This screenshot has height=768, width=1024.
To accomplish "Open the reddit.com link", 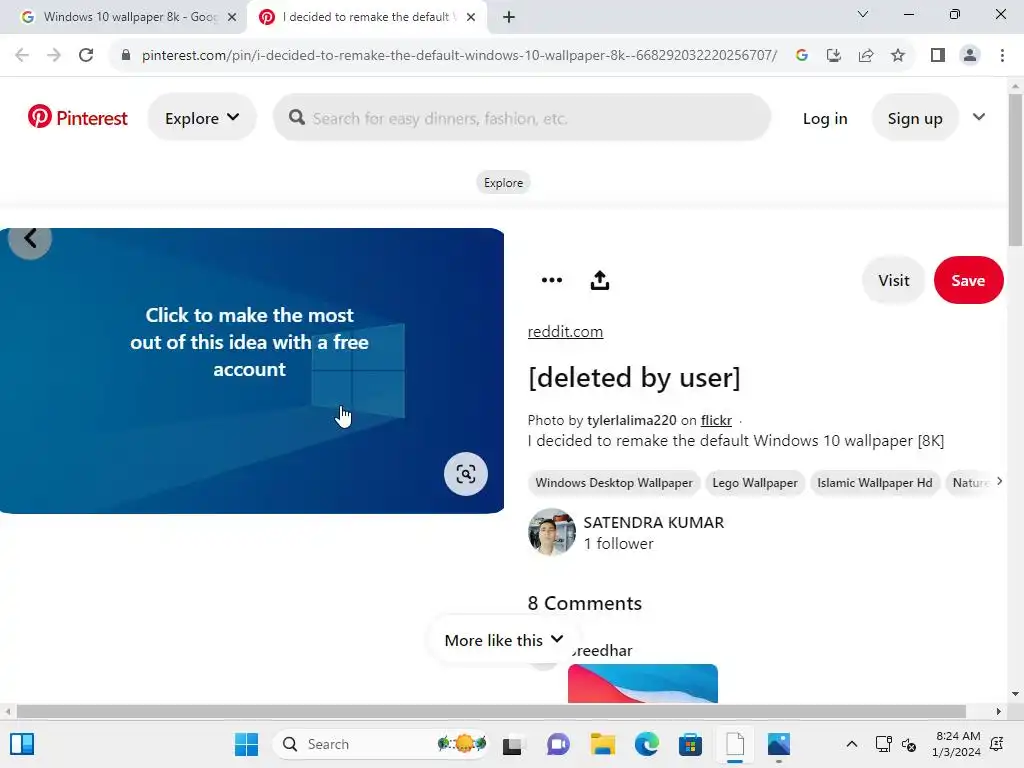I will pos(565,332).
